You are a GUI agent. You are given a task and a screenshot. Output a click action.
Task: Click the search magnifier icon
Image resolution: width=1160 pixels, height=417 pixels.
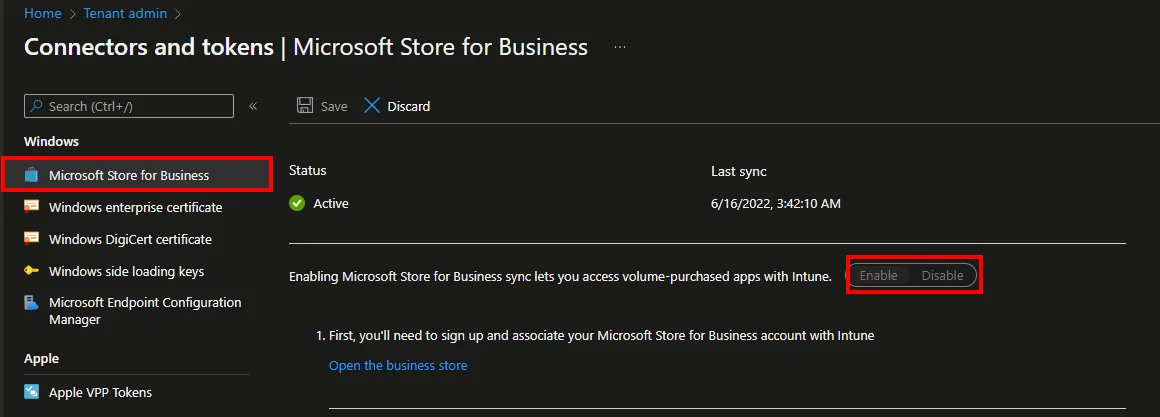[36, 106]
